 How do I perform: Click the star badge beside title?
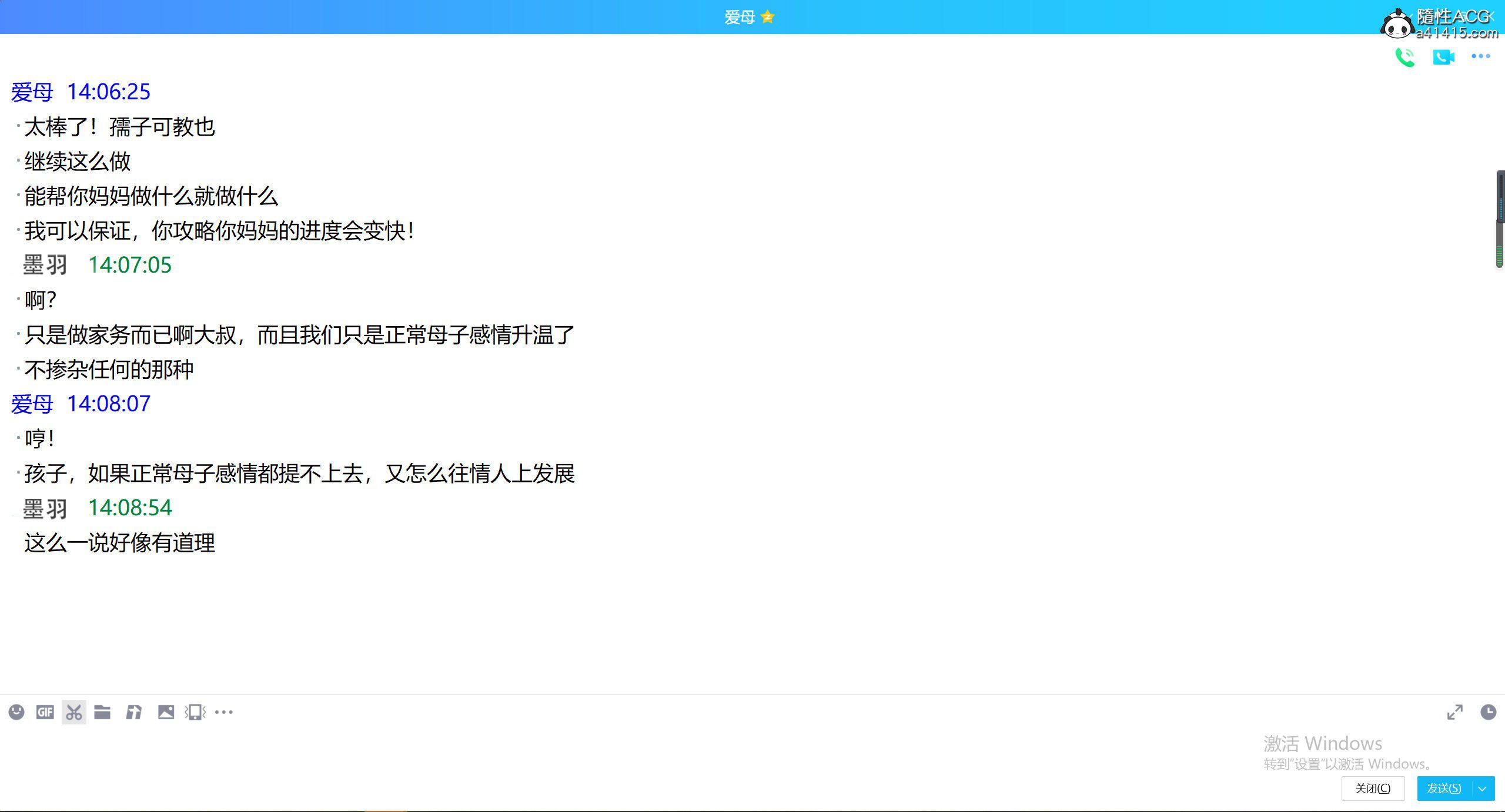[x=767, y=17]
